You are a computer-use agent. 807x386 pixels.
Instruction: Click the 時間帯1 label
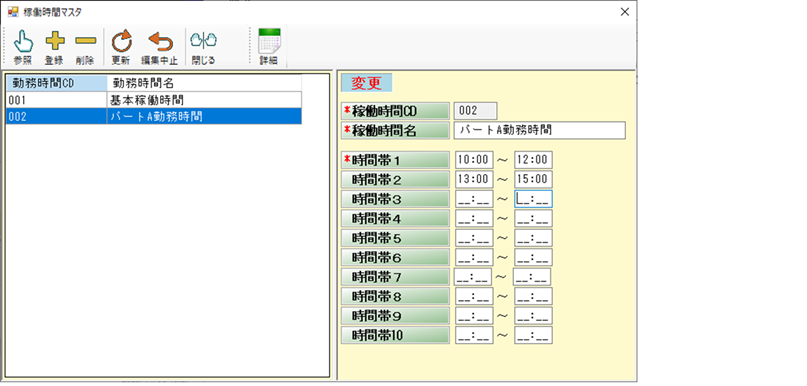(x=395, y=160)
